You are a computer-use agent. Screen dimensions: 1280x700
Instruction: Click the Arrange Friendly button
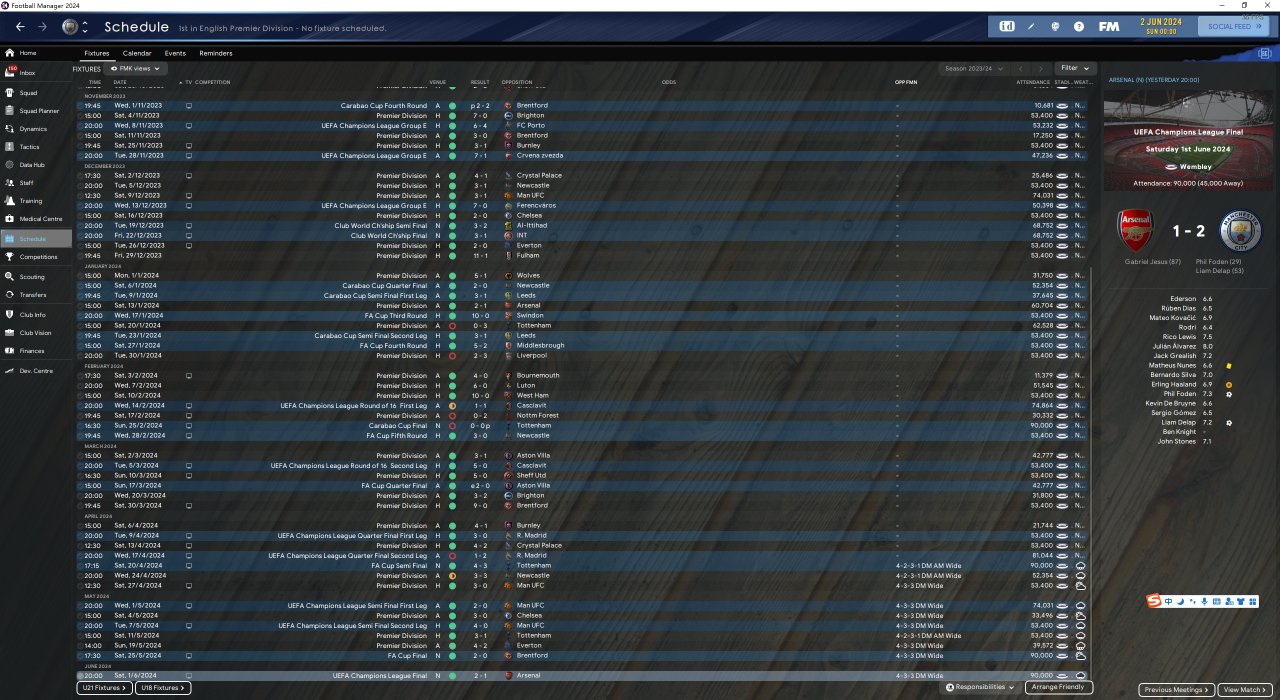(x=1059, y=688)
